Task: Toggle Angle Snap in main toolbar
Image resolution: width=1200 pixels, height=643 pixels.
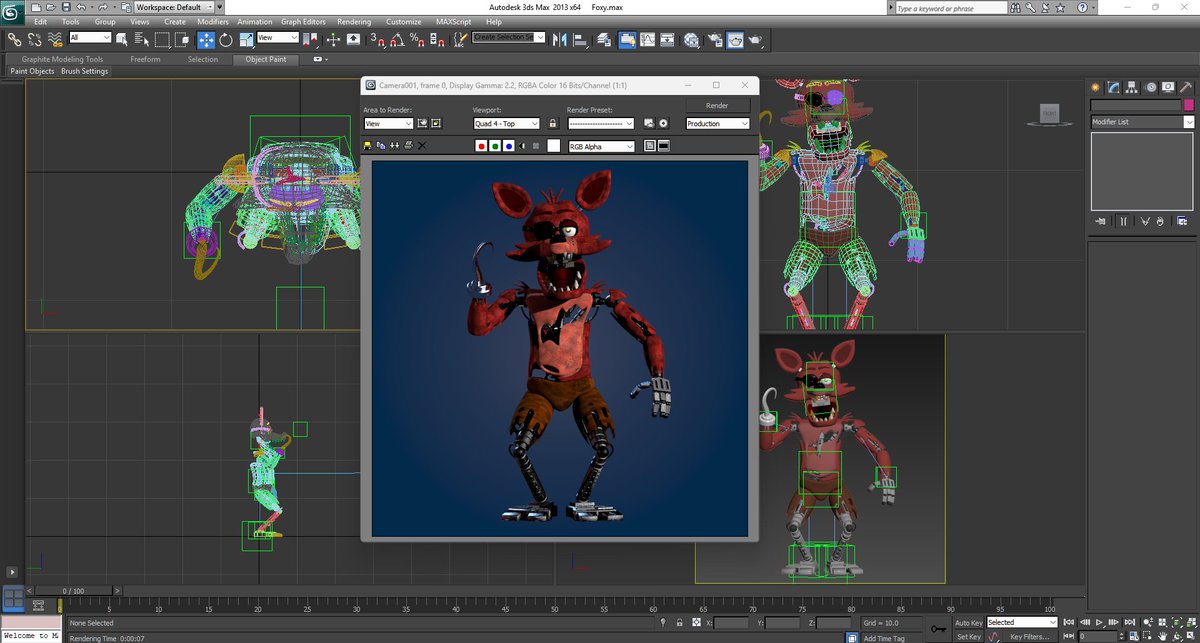Action: click(x=397, y=39)
